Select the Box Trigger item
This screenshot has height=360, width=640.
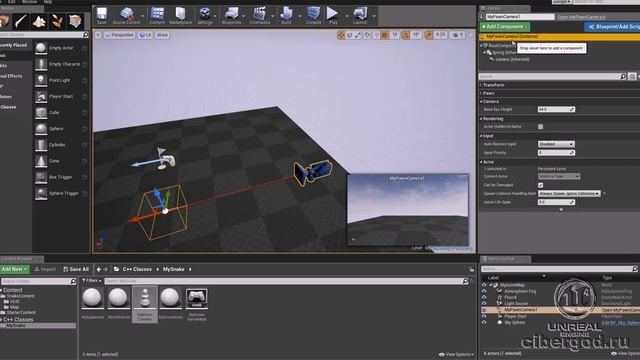(61, 177)
